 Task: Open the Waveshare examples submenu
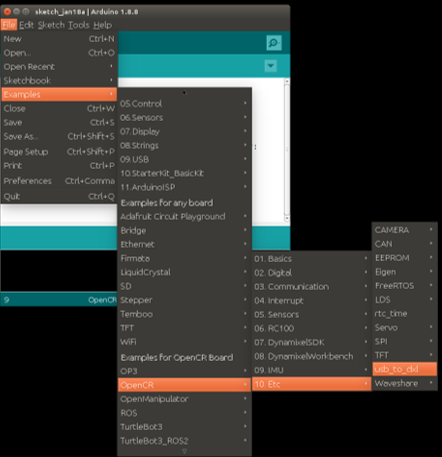click(x=405, y=383)
